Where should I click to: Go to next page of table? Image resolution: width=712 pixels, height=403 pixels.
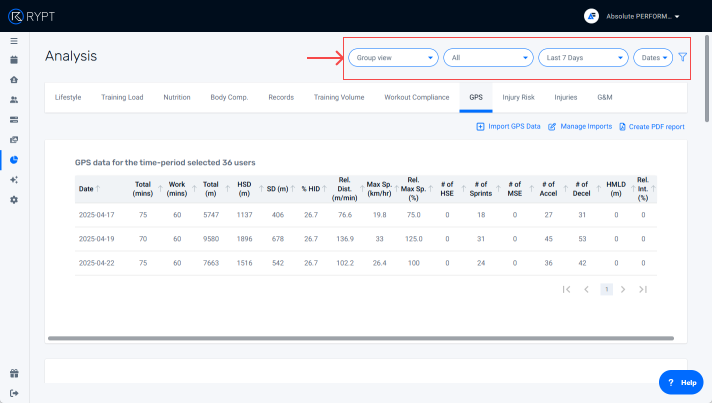[x=623, y=290]
